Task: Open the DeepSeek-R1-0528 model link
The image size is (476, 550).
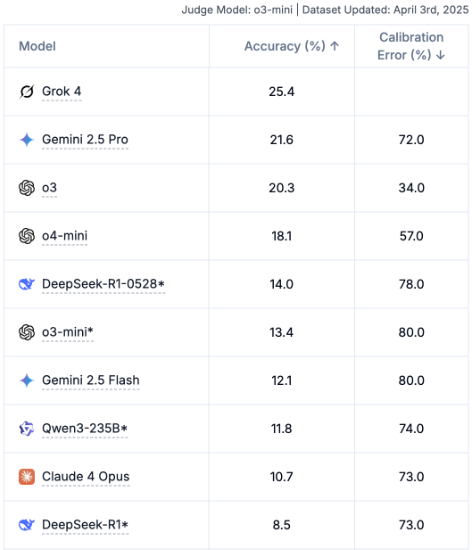Action: pyautogui.click(x=103, y=284)
